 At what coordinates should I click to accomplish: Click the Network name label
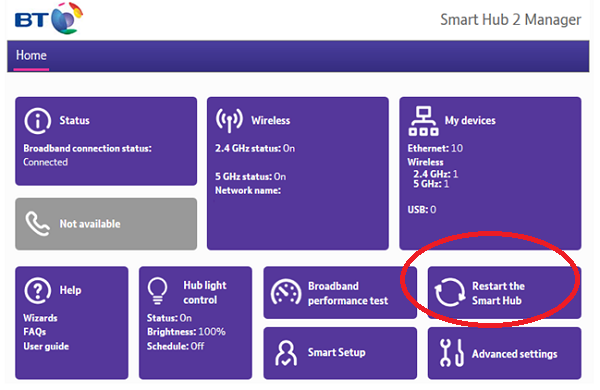(248, 191)
